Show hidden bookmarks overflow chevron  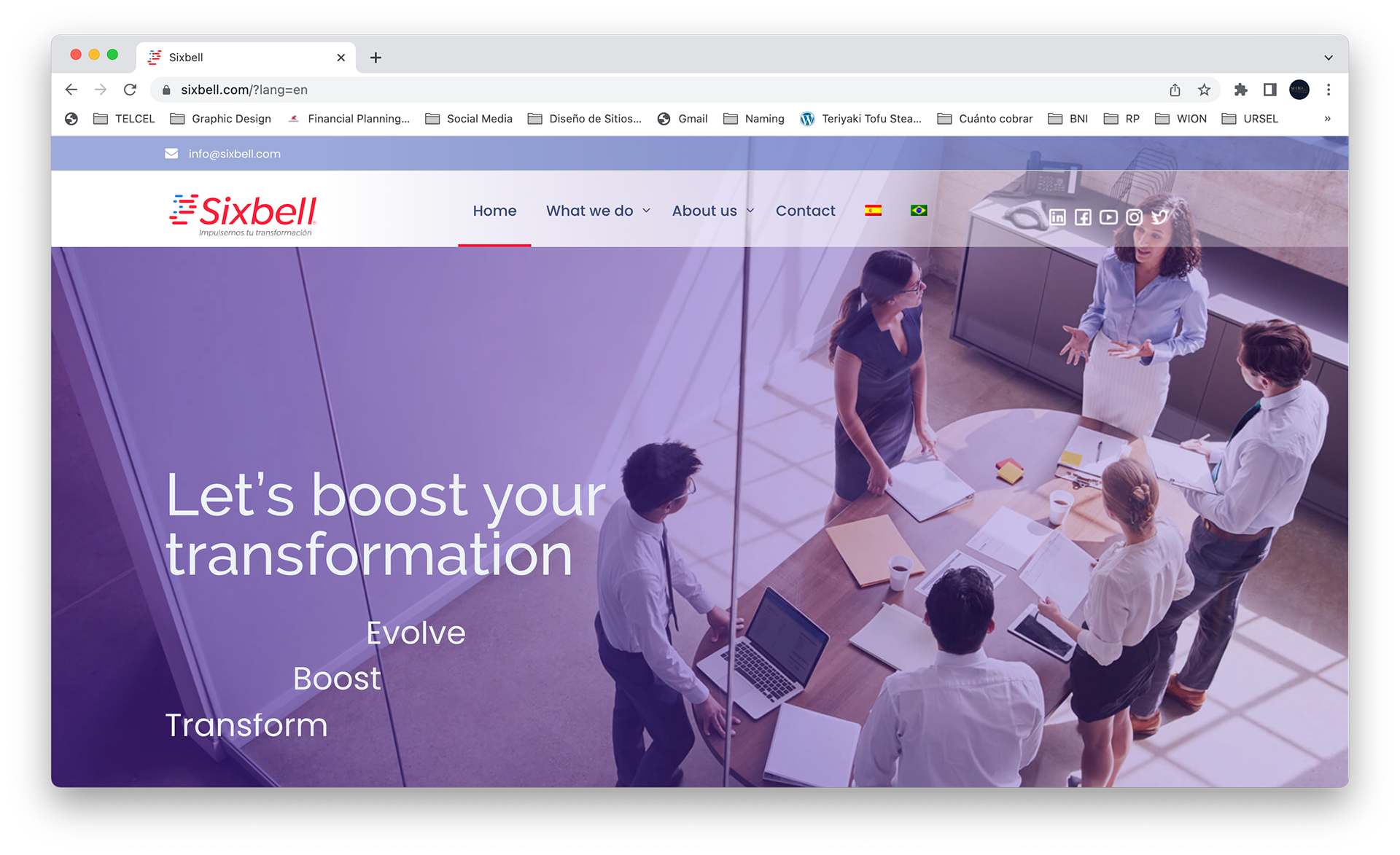[1327, 119]
